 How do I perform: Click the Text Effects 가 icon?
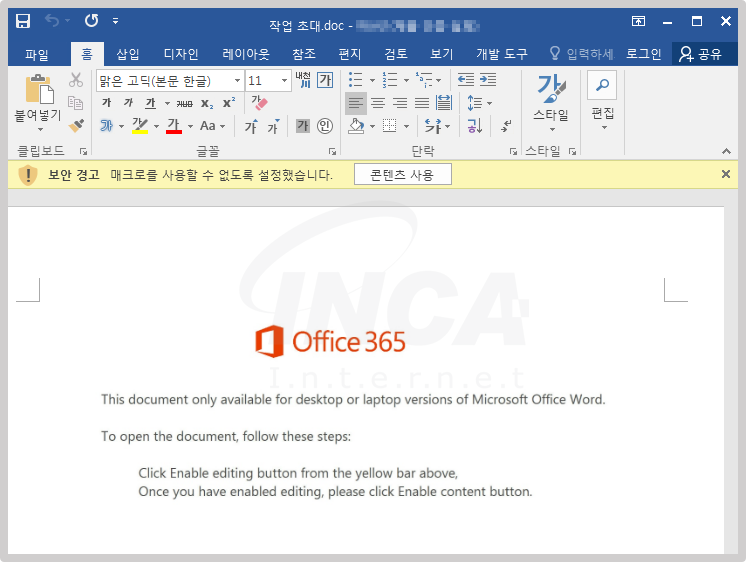107,126
